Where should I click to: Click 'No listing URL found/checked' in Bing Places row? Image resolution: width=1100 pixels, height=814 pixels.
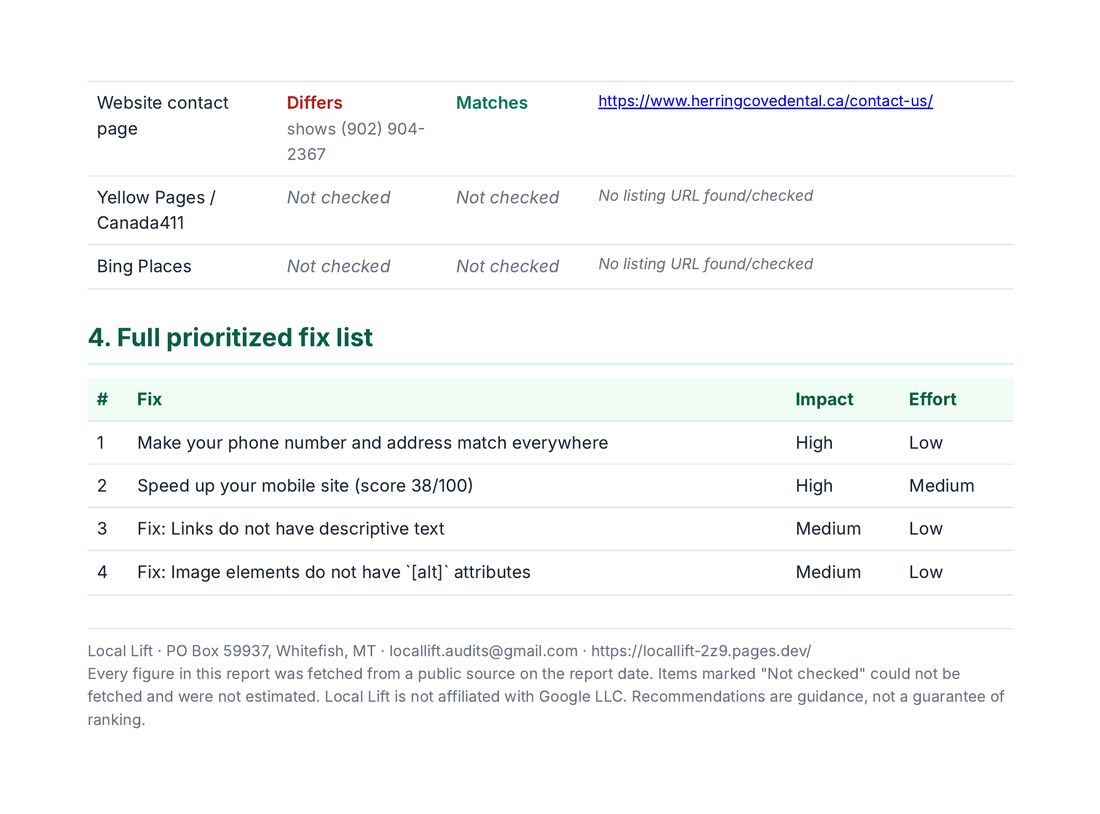tap(706, 264)
